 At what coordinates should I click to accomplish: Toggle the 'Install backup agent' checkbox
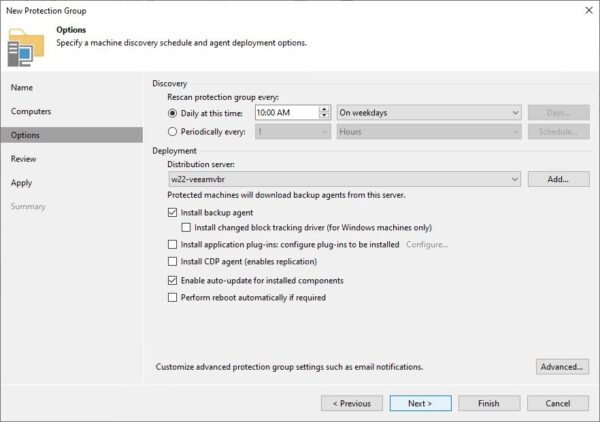173,212
